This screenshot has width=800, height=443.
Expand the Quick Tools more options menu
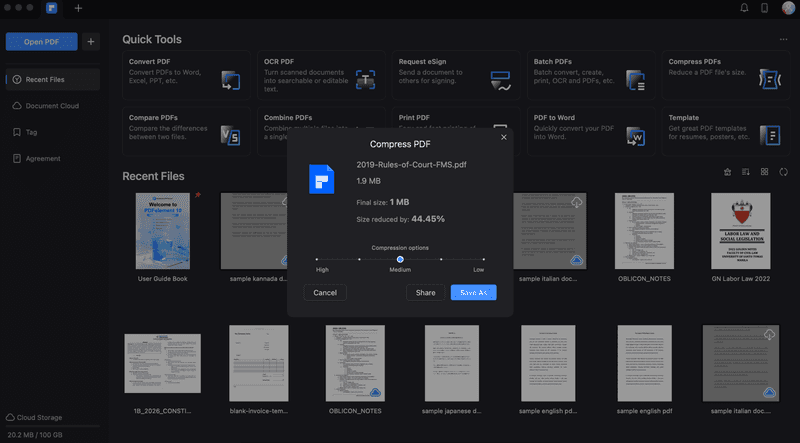coord(783,40)
